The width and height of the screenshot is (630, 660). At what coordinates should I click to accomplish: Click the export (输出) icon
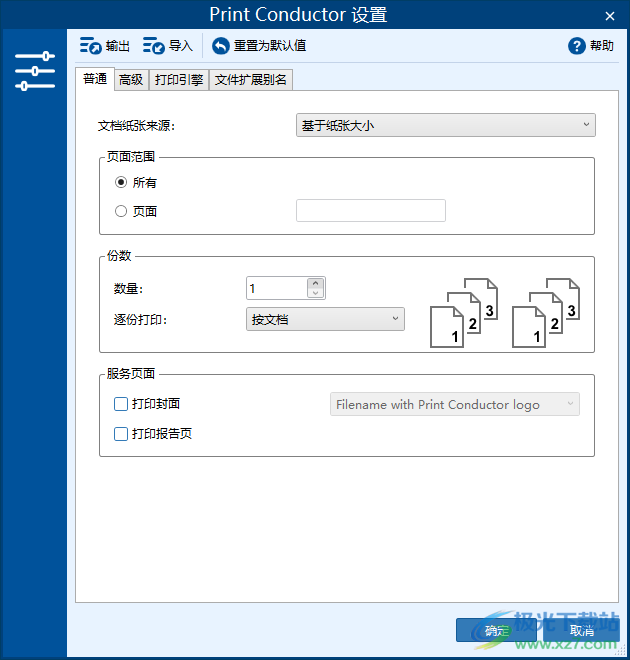click(x=90, y=45)
